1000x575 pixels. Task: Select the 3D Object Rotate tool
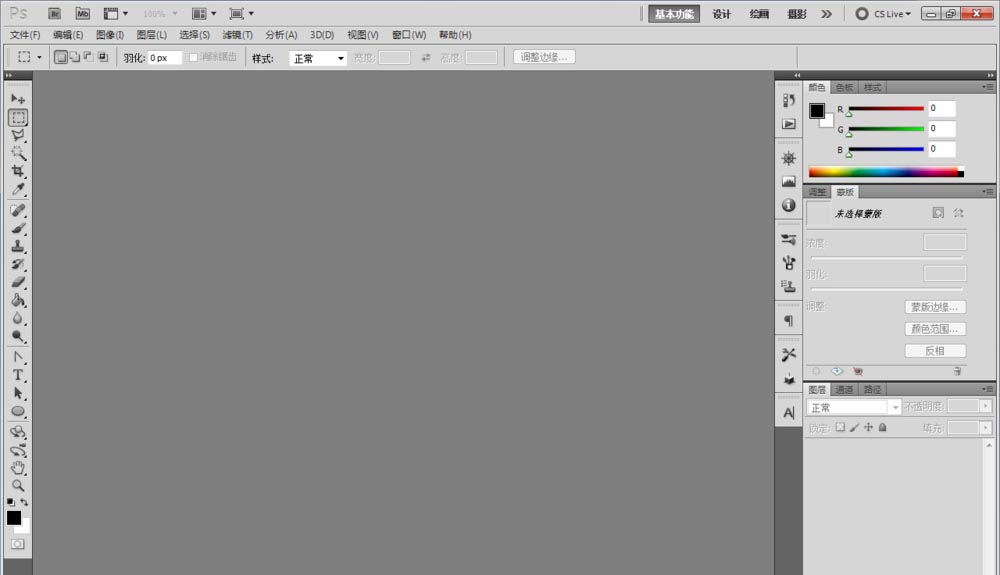tap(18, 432)
